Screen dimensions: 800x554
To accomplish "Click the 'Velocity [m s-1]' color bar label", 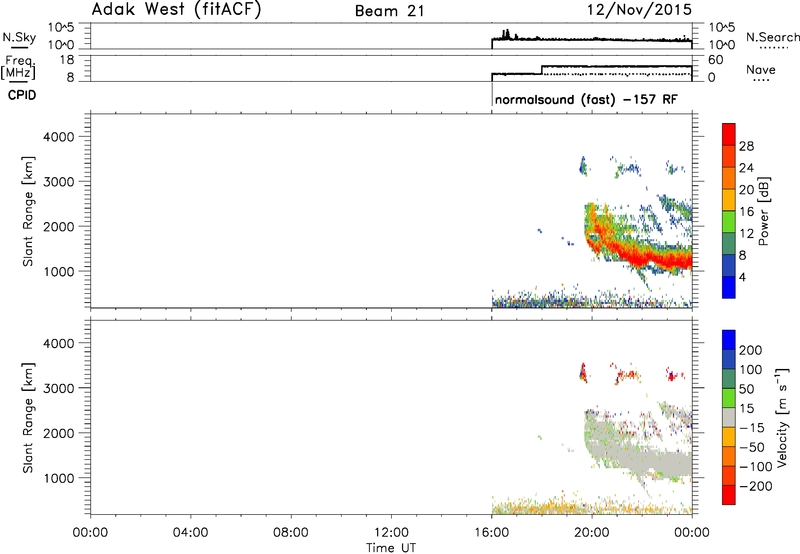I will (x=782, y=417).
